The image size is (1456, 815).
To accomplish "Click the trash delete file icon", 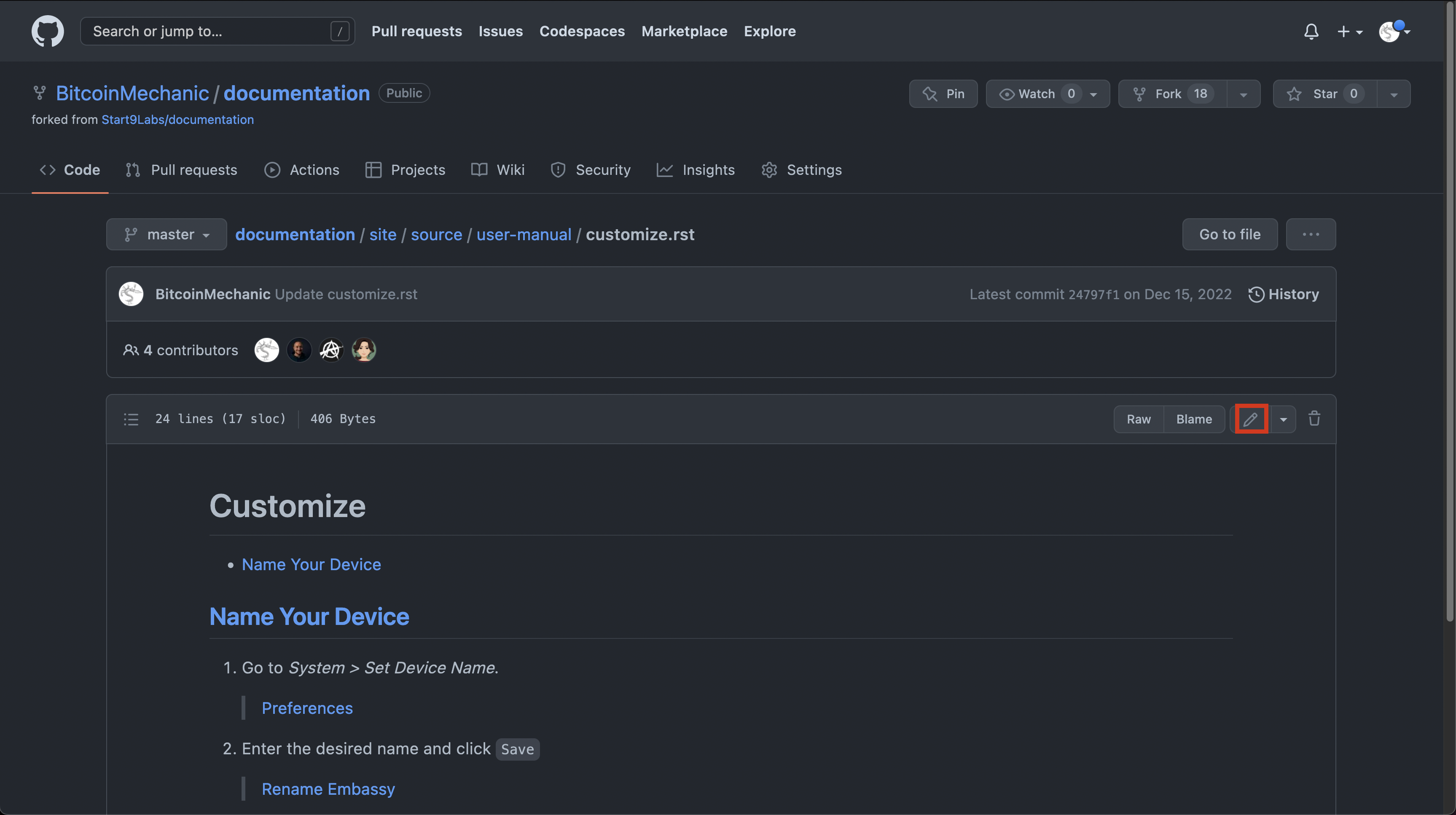I will point(1314,419).
